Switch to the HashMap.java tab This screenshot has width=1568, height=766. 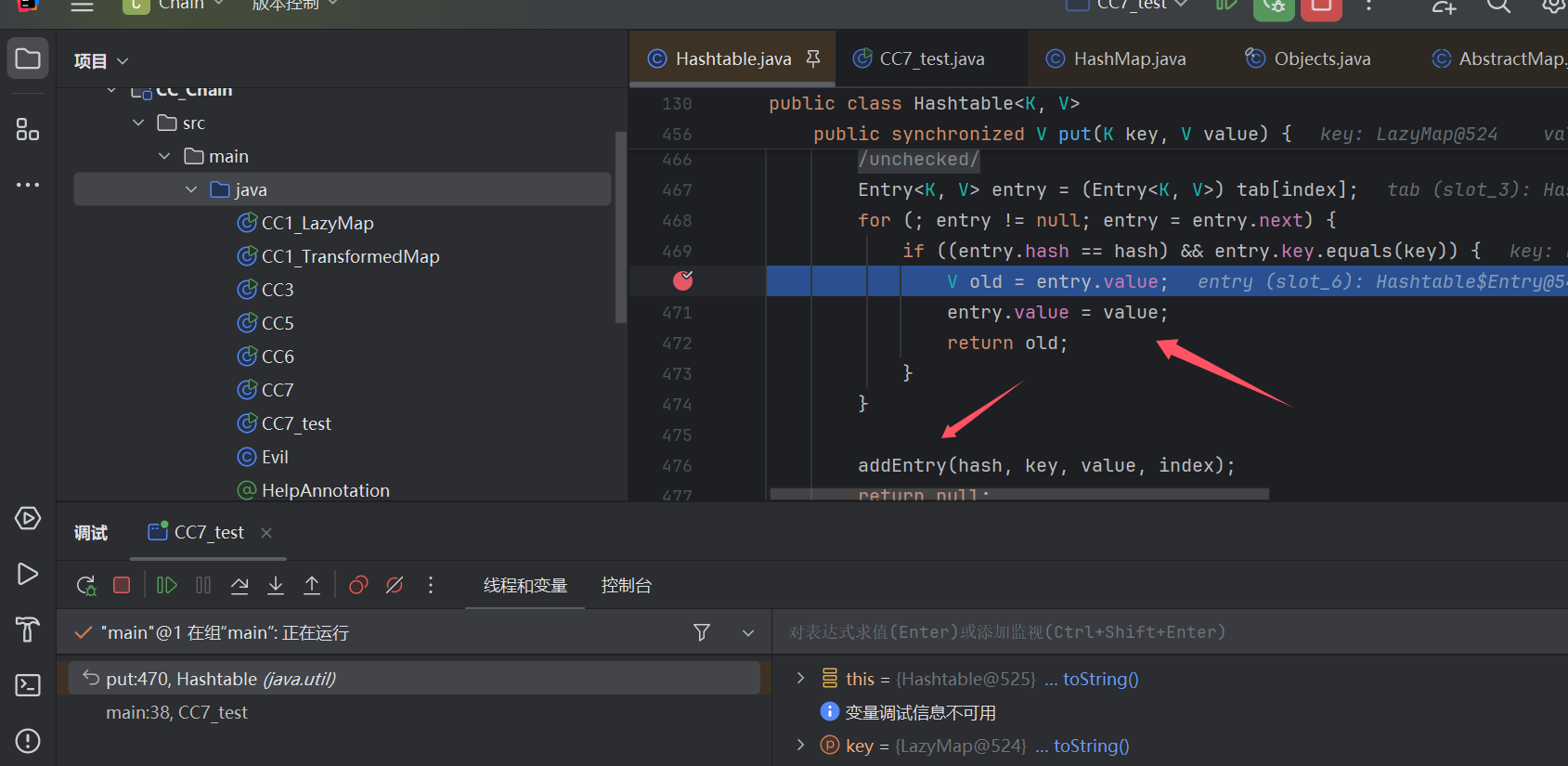(1129, 58)
